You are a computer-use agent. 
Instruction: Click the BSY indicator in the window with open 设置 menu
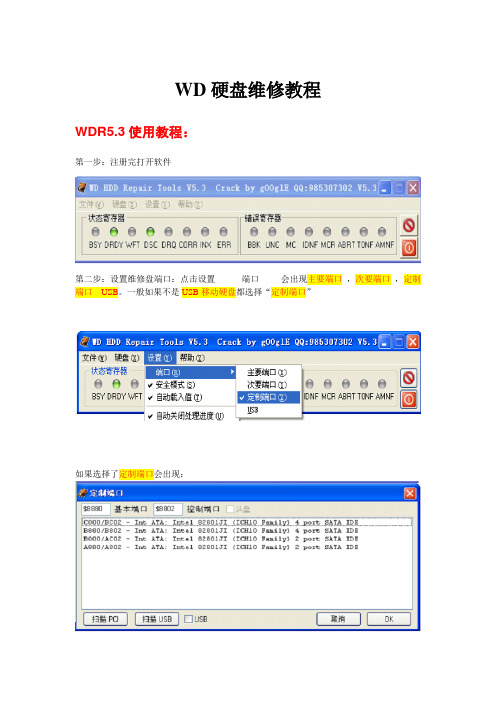point(98,384)
